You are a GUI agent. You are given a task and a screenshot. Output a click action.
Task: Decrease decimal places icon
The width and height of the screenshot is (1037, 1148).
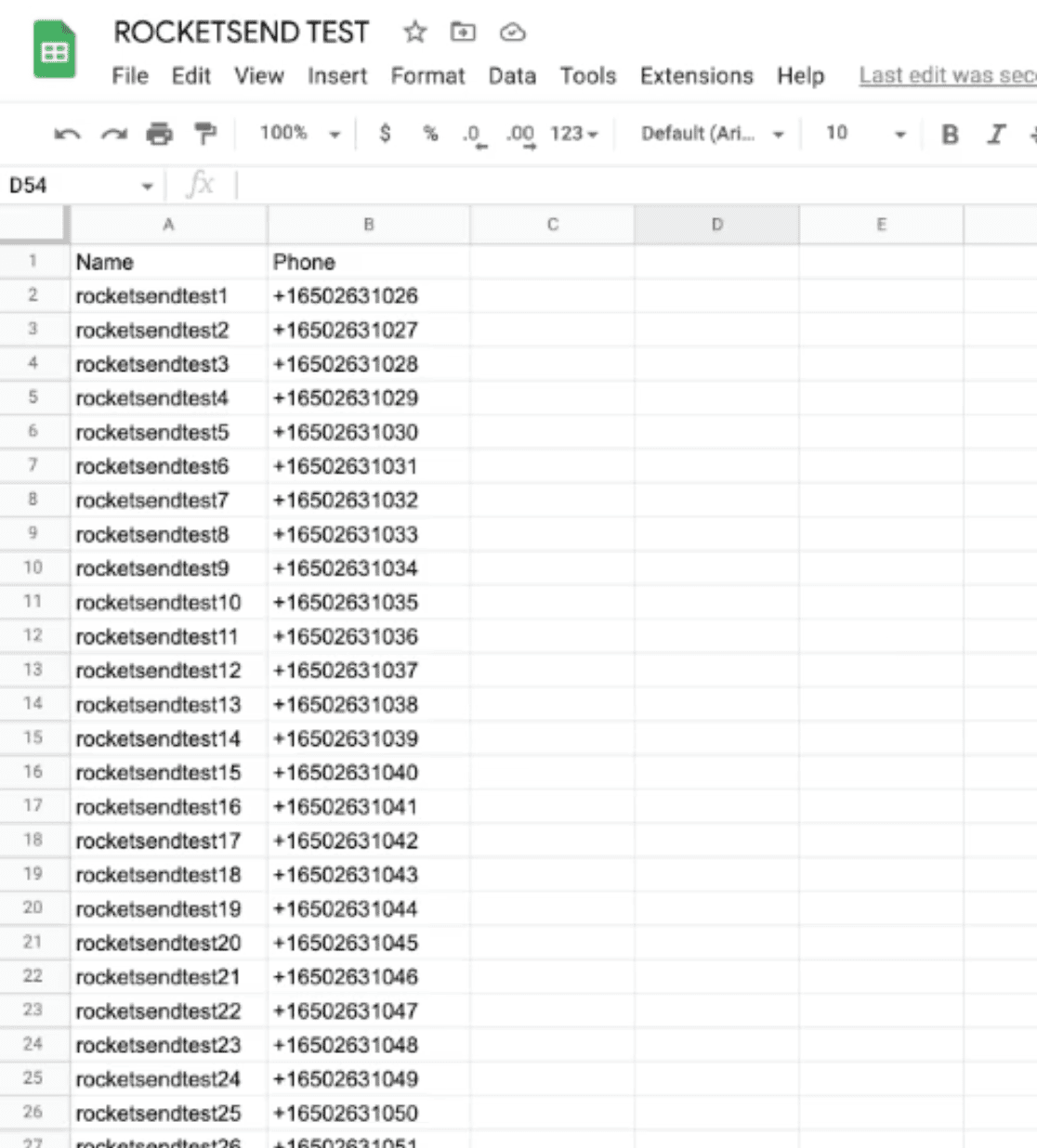[x=473, y=133]
